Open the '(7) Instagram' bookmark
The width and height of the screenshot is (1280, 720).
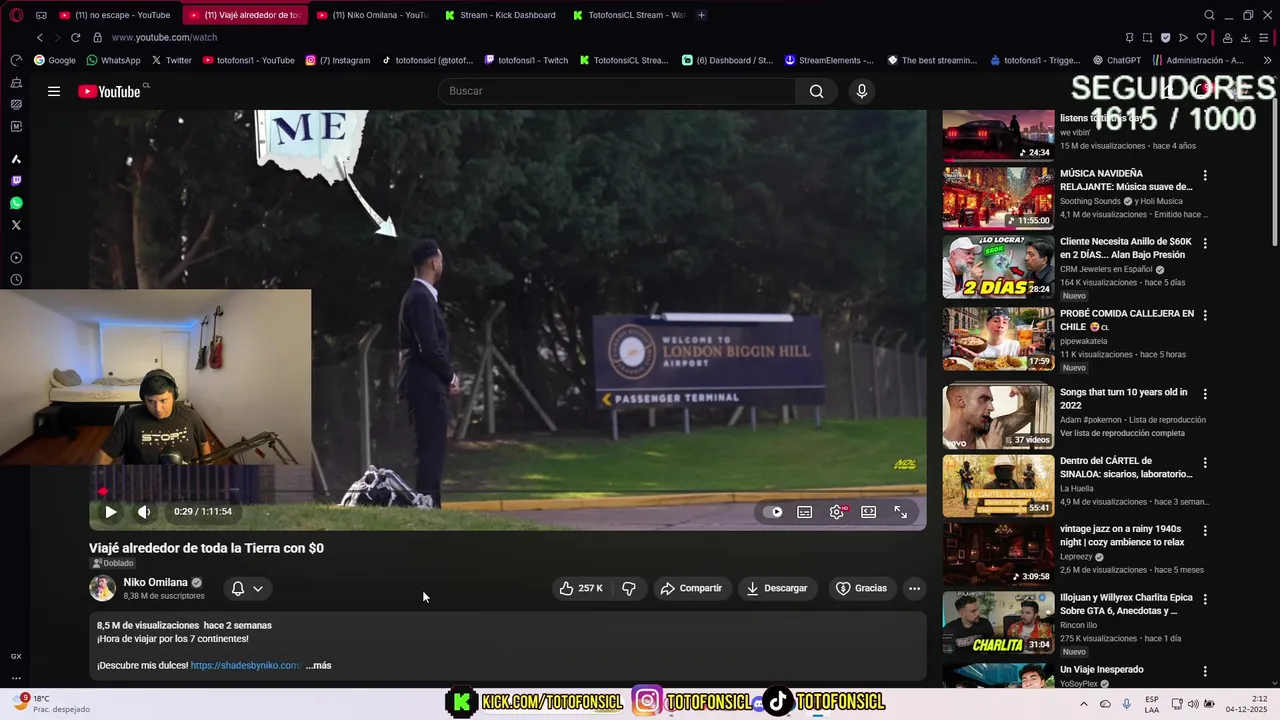click(x=337, y=60)
